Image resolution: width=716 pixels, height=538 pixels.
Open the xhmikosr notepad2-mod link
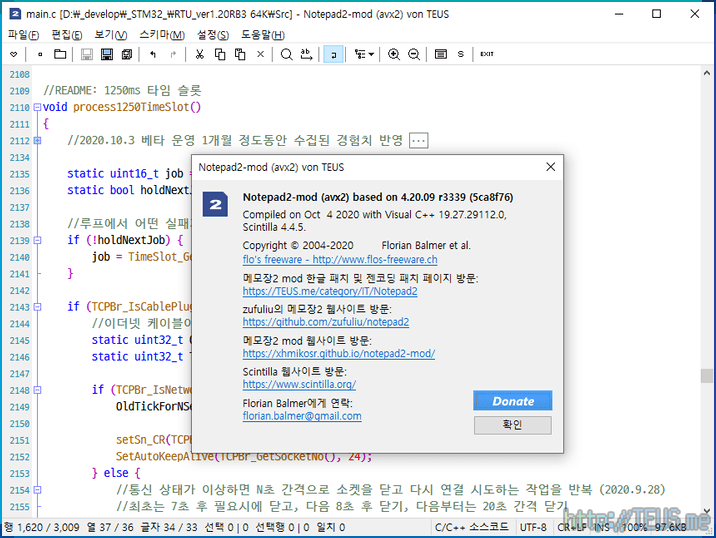(x=338, y=353)
